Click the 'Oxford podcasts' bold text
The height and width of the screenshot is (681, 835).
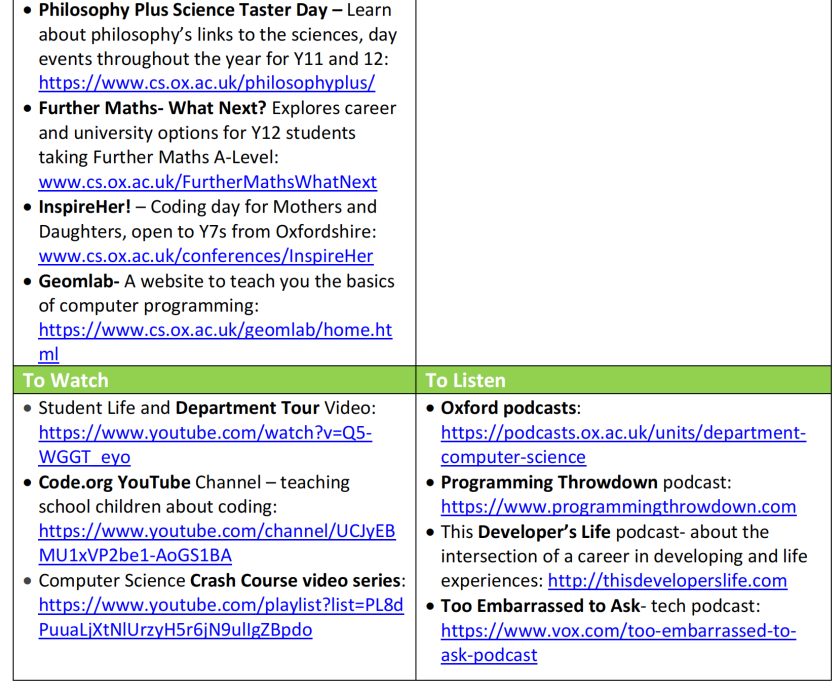509,408
